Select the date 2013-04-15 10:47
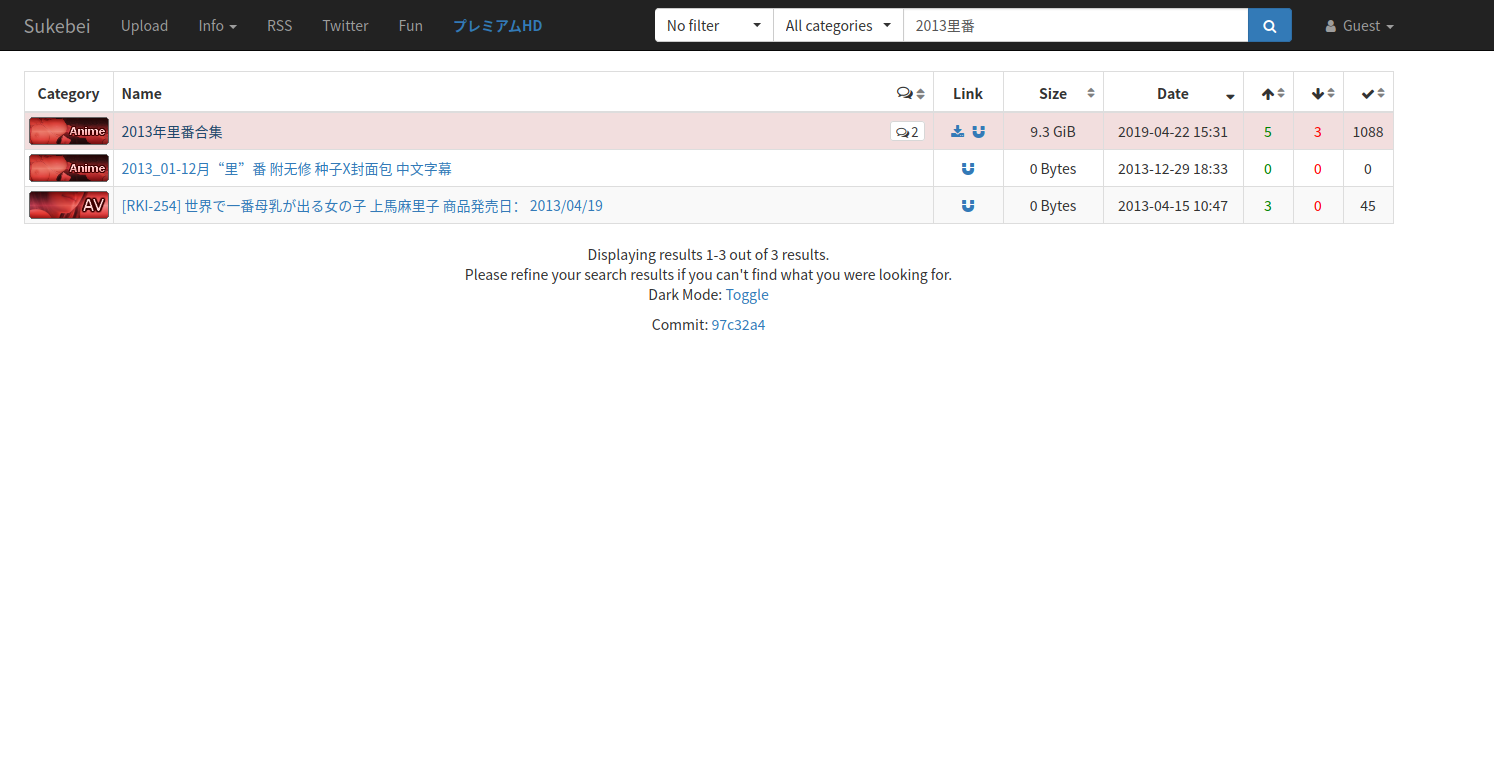This screenshot has height=759, width=1494. point(1173,206)
